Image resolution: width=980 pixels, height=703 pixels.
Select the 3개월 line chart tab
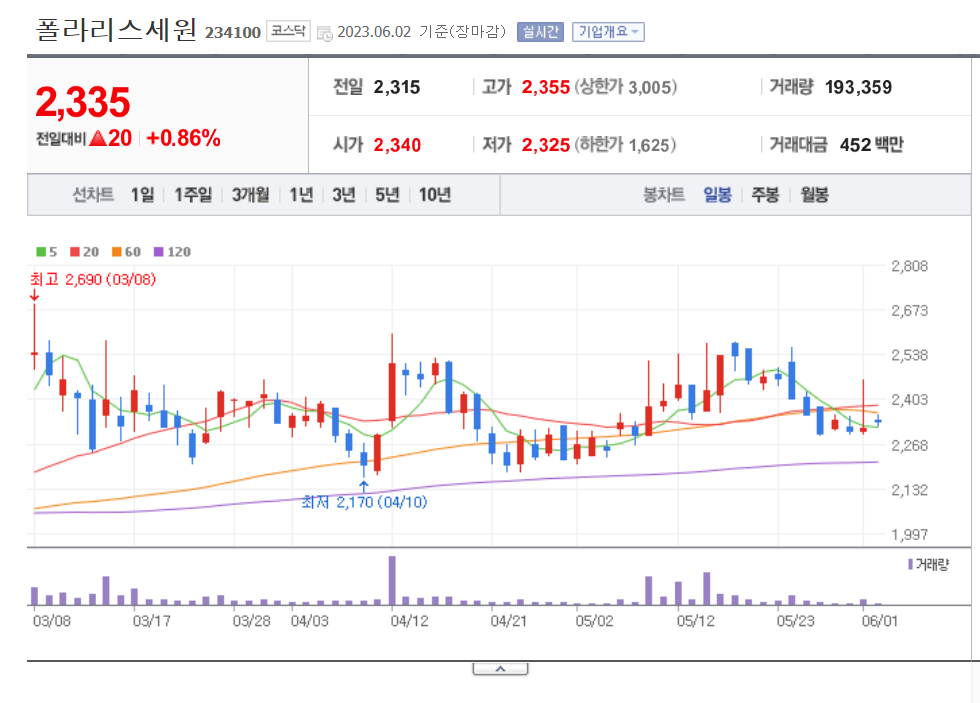click(251, 195)
